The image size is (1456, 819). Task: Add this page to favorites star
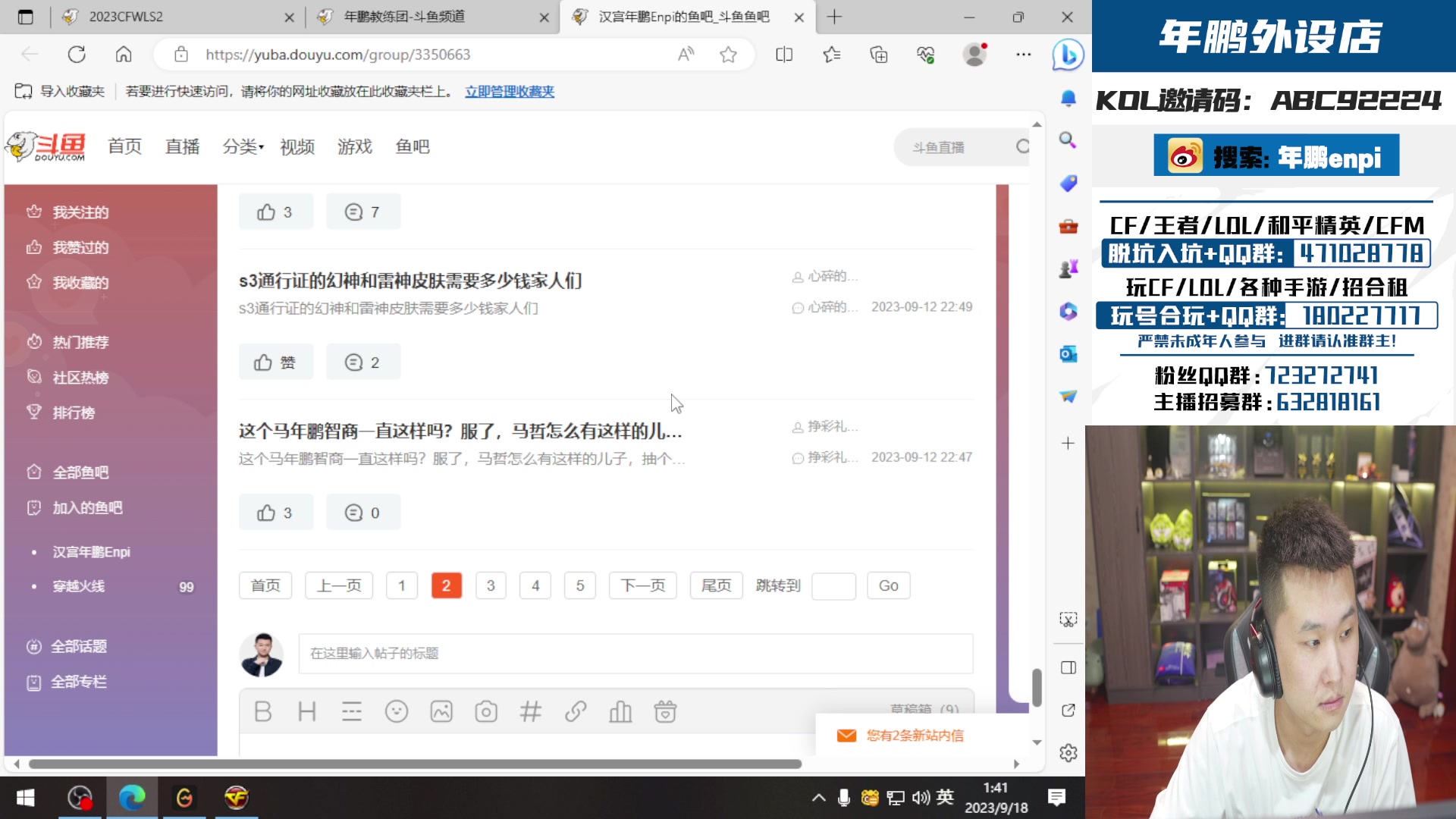coord(728,55)
